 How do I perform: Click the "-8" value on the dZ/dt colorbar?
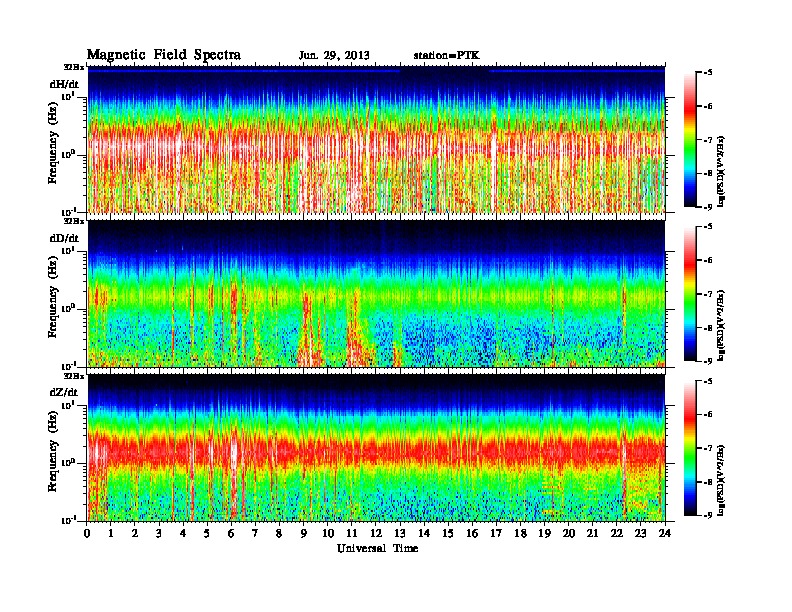(x=708, y=482)
